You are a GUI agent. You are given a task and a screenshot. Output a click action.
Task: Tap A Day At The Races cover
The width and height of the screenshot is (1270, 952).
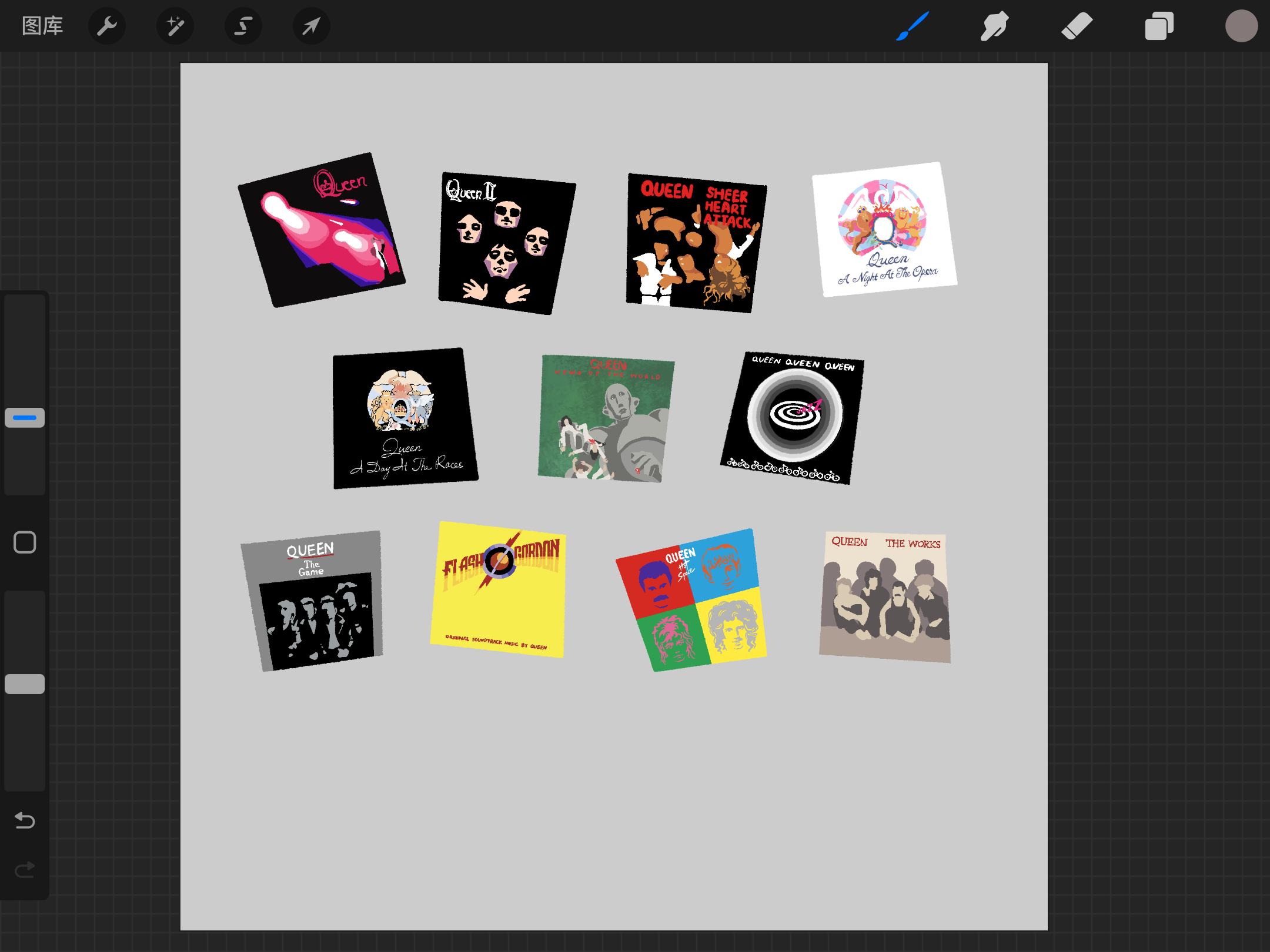click(x=405, y=418)
